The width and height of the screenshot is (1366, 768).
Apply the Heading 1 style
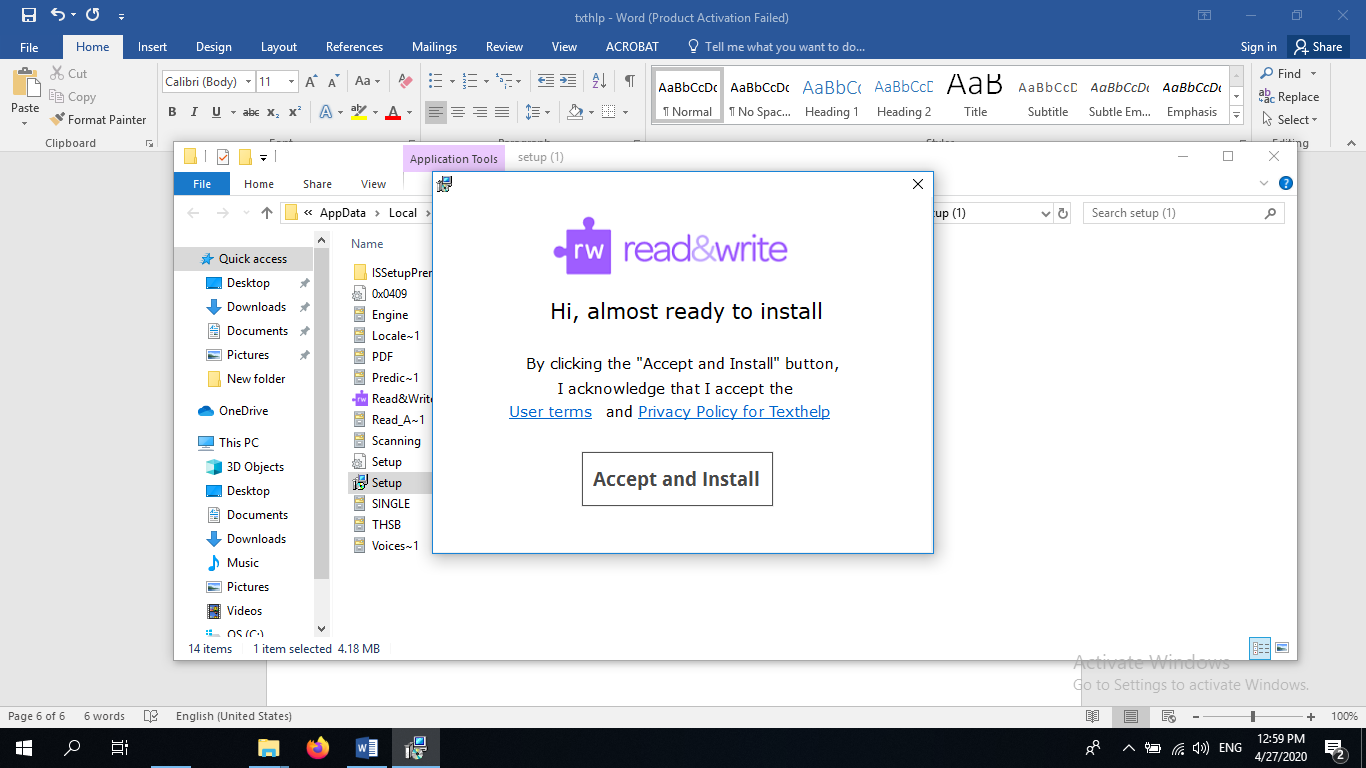[832, 97]
